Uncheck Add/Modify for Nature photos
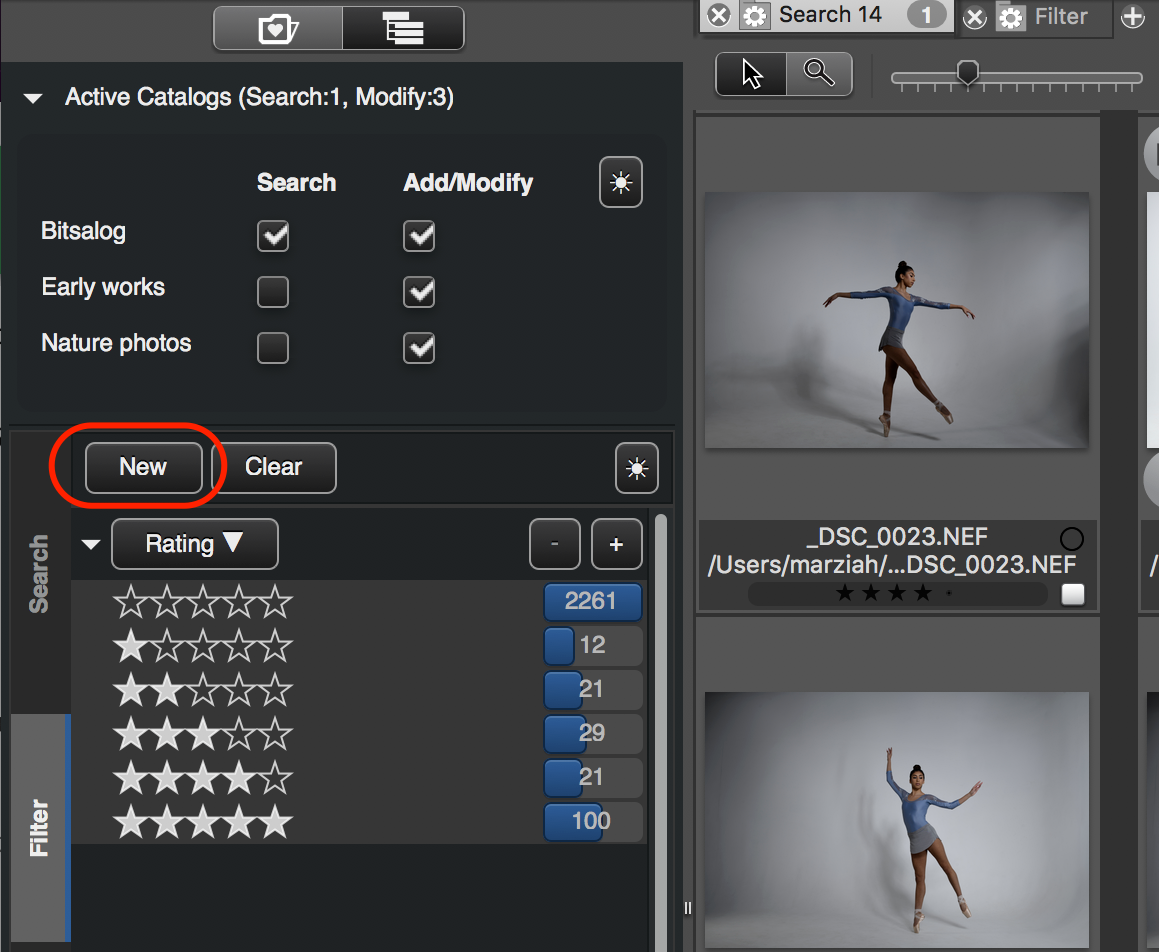This screenshot has height=952, width=1159. click(x=419, y=348)
